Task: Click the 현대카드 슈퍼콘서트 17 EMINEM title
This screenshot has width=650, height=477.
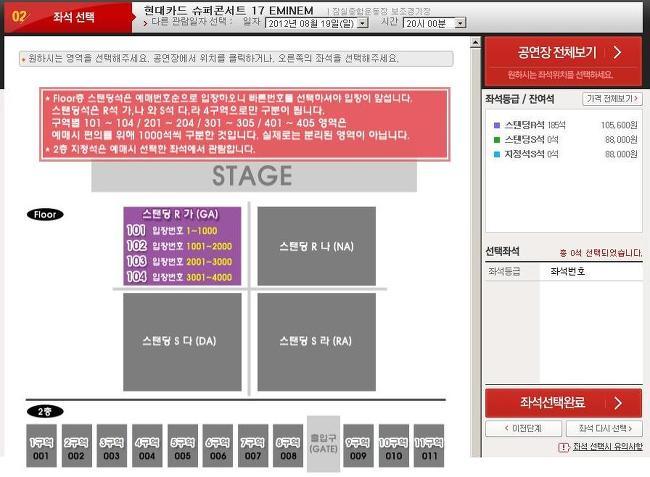Action: 228,10
